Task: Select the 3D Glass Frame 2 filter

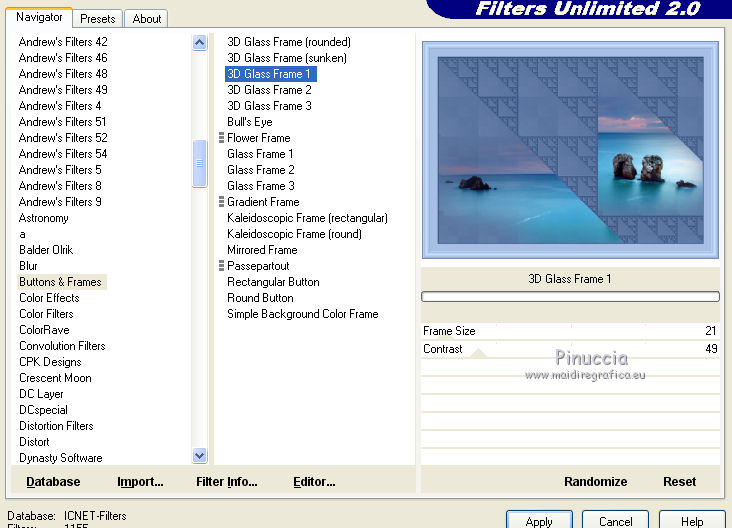Action: 269,90
